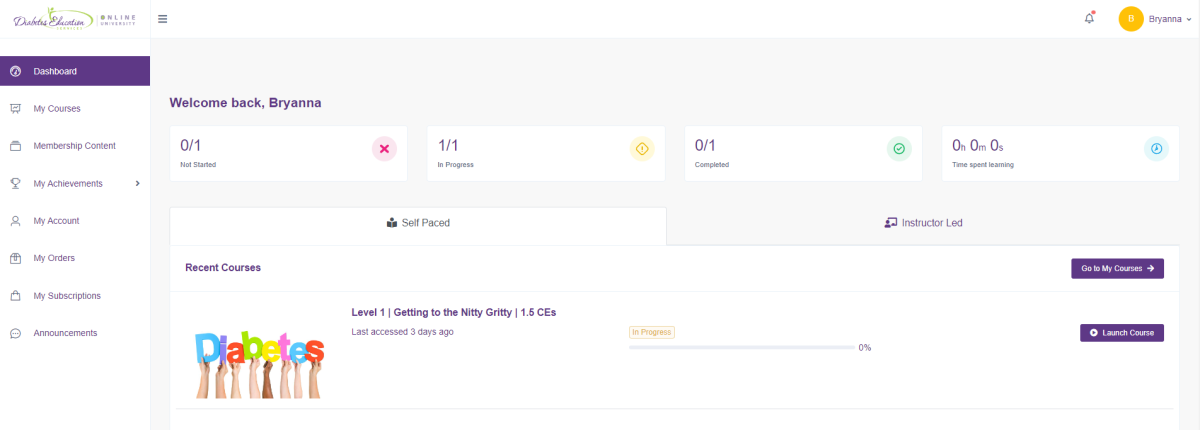Screen dimensions: 1200x430
Task: Open the Level 1 Nitty Gritty course title
Action: pyautogui.click(x=453, y=312)
